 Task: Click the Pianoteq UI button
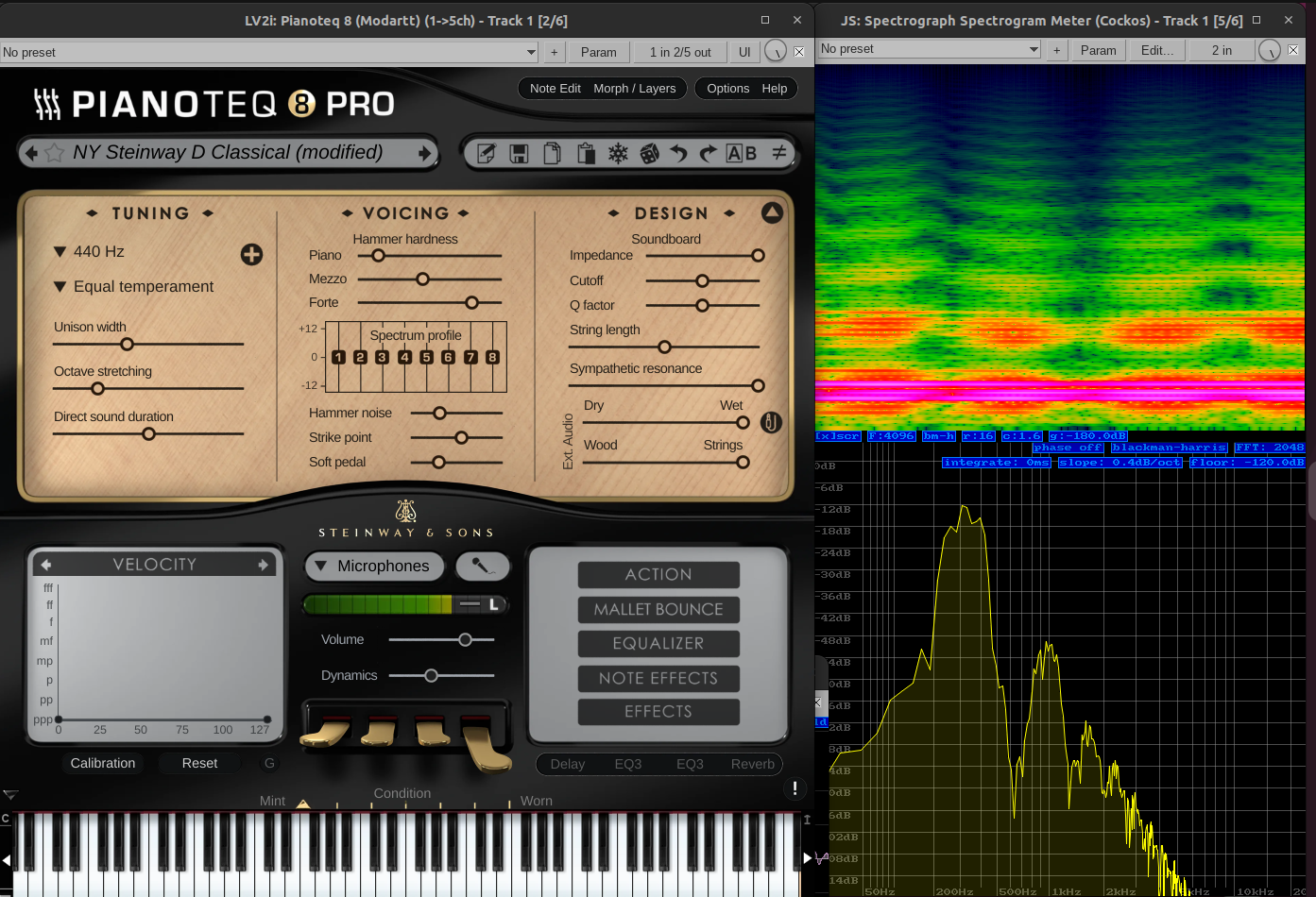pos(744,52)
